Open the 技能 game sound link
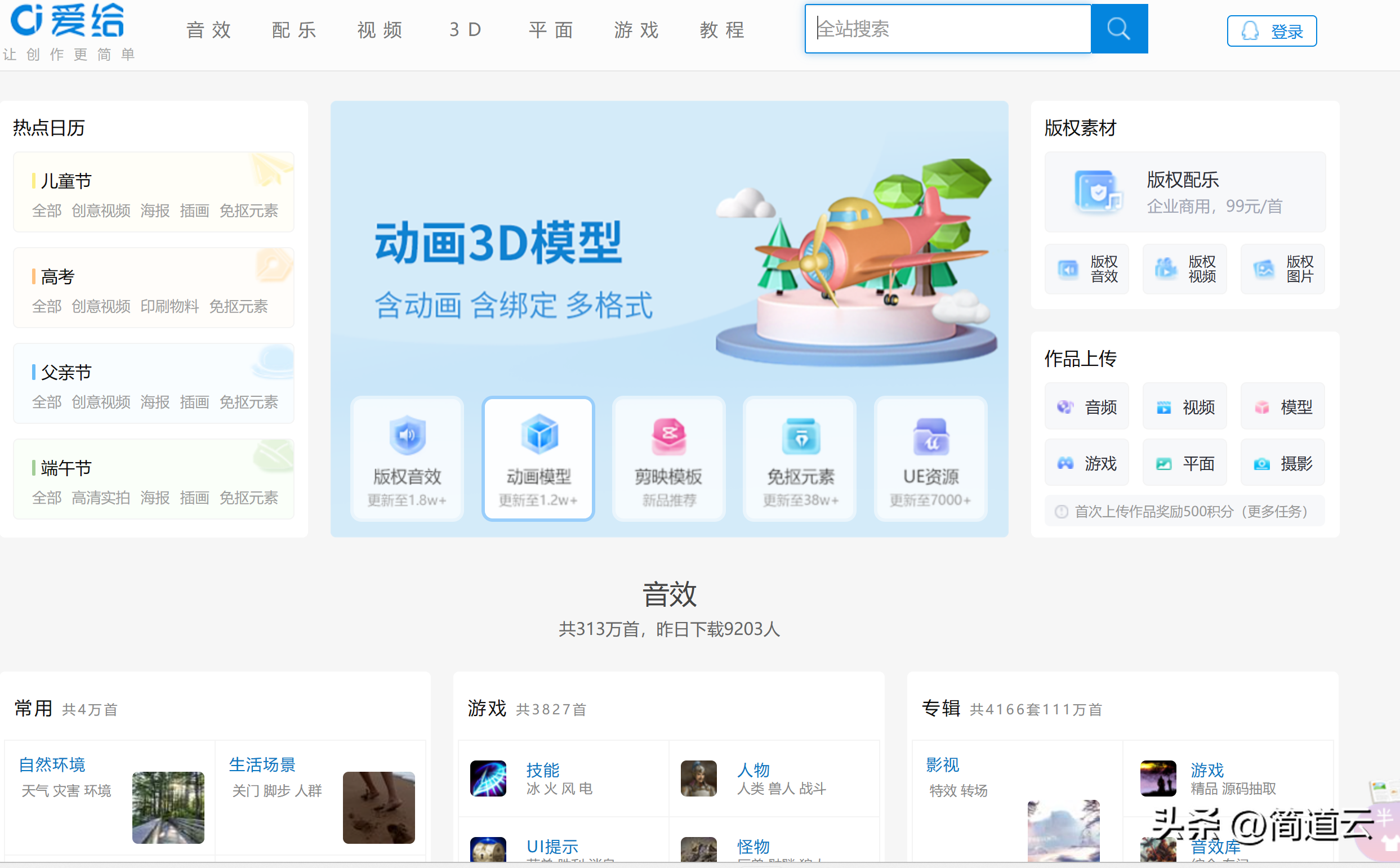The height and width of the screenshot is (868, 1400). tap(543, 770)
